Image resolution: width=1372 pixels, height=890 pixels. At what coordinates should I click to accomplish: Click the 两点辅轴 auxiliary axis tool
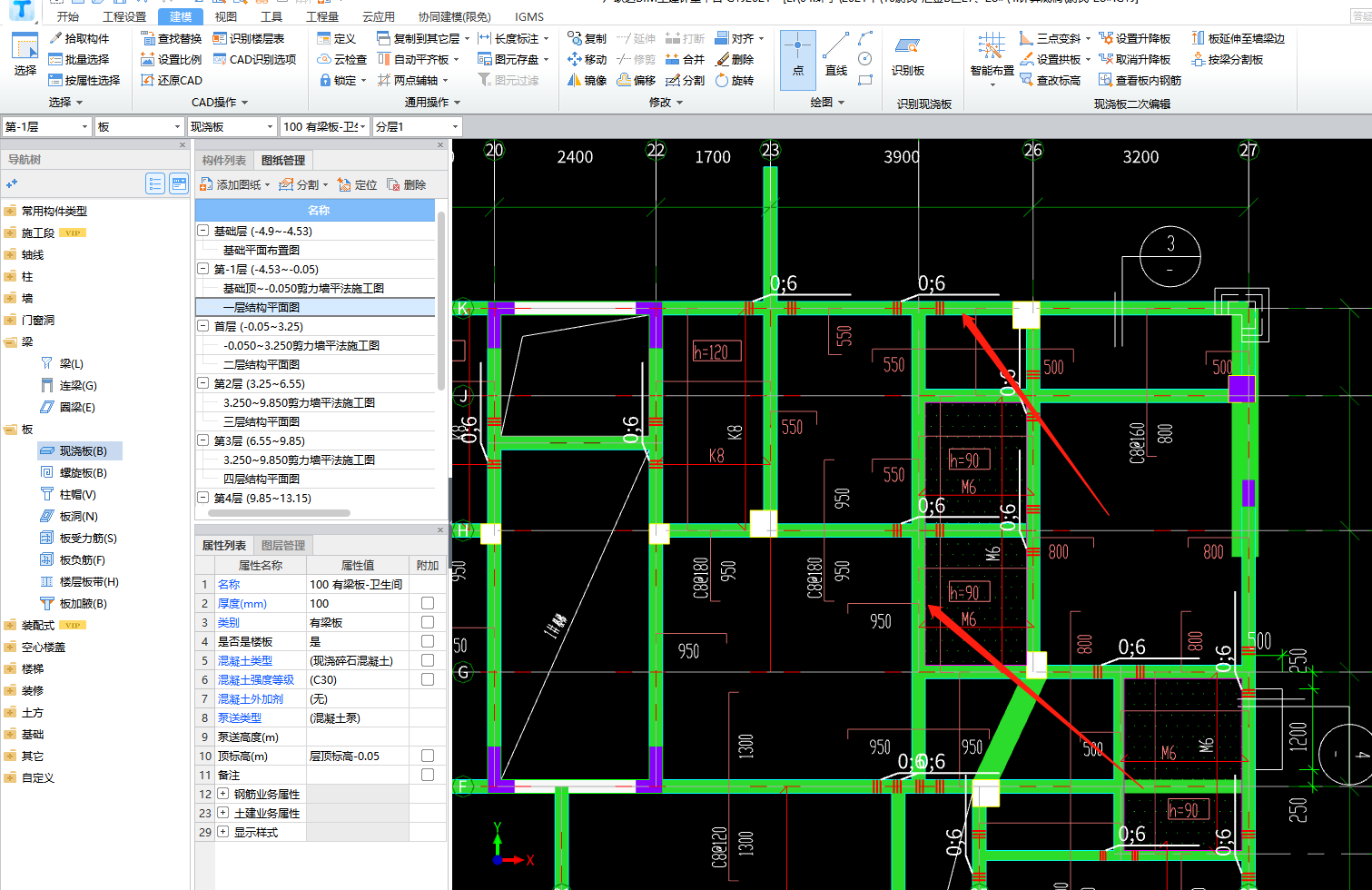click(x=408, y=80)
